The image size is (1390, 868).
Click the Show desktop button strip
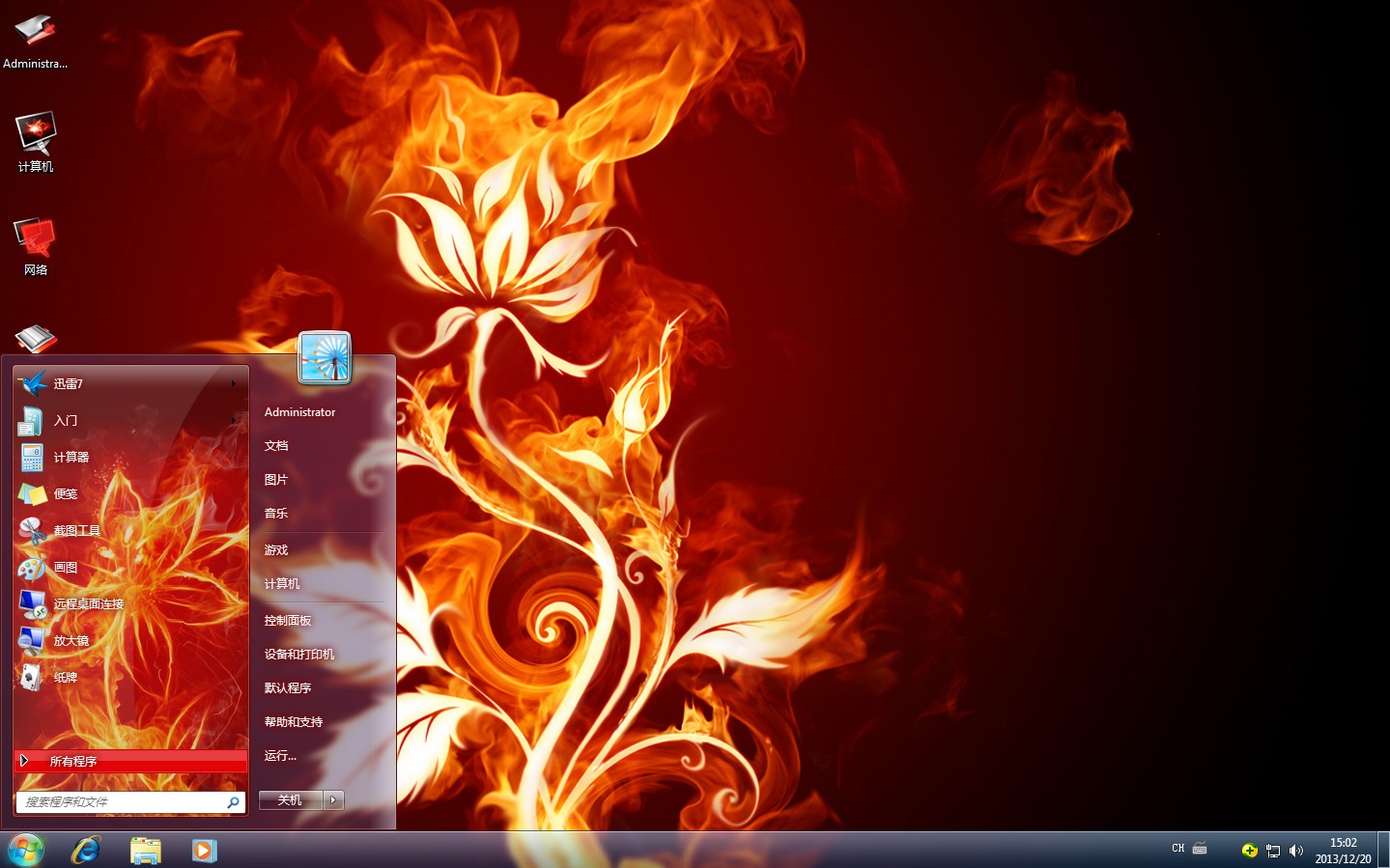1383,850
